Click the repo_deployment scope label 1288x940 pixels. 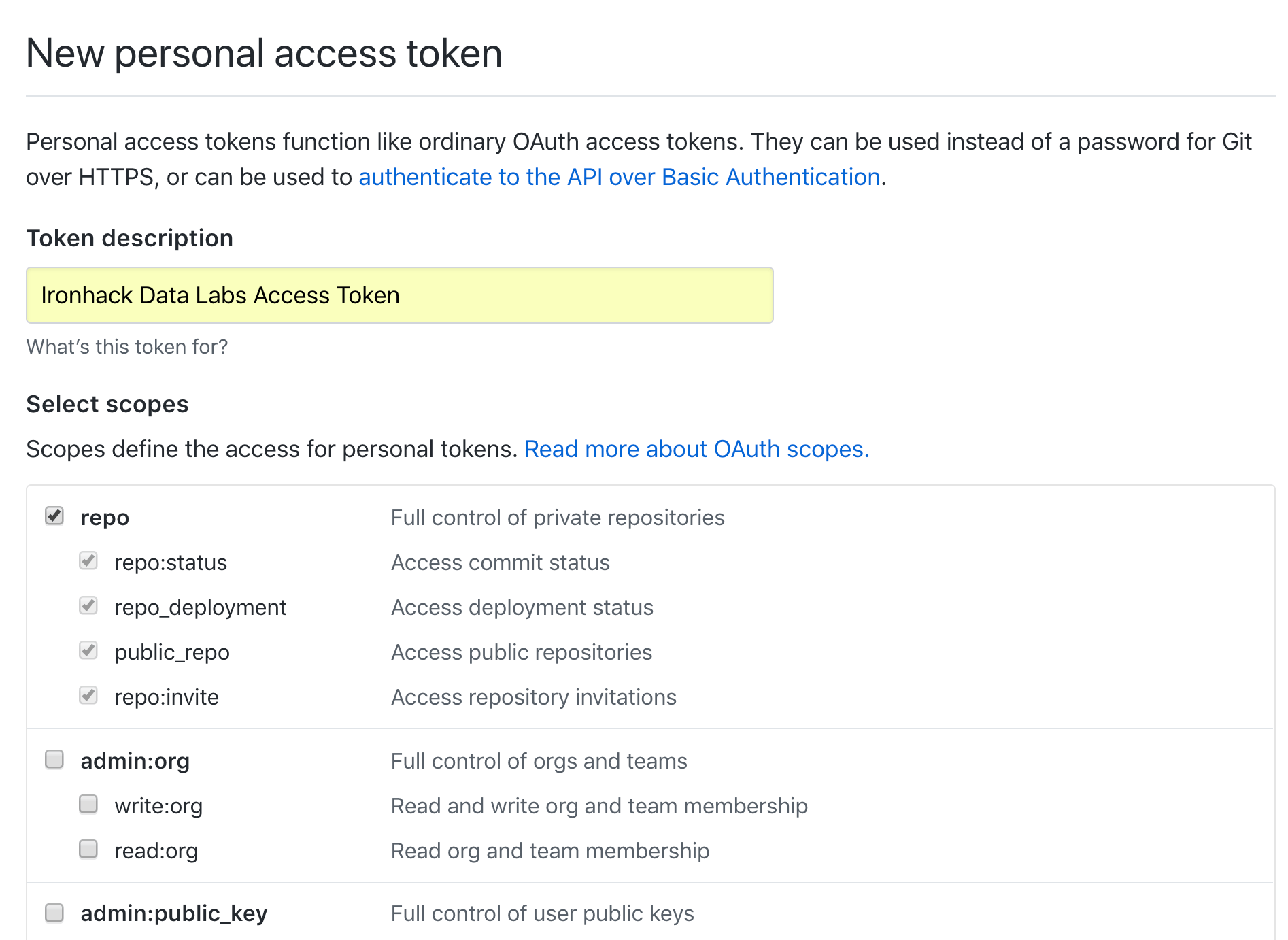point(200,607)
